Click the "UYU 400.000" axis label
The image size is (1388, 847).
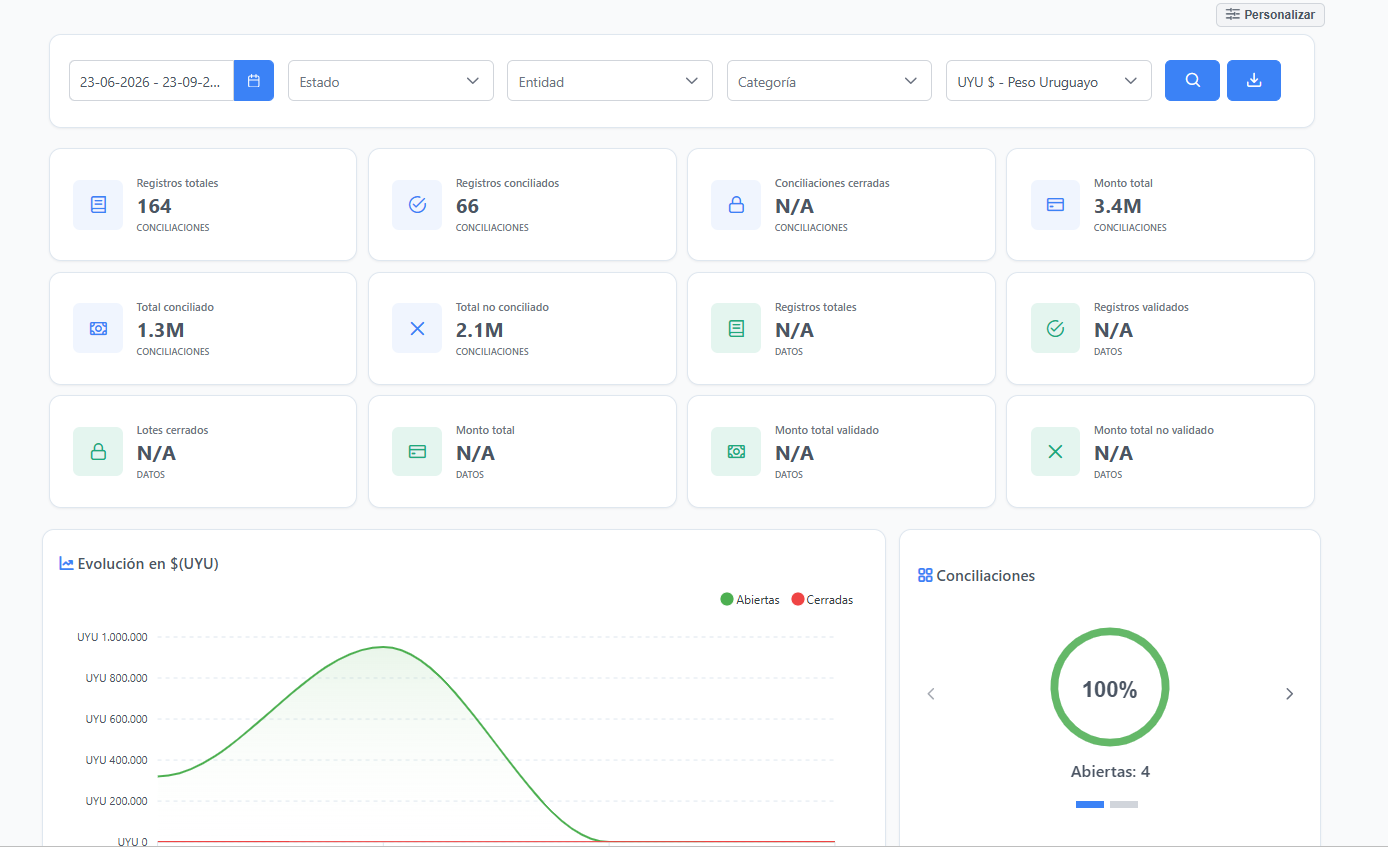coord(116,760)
